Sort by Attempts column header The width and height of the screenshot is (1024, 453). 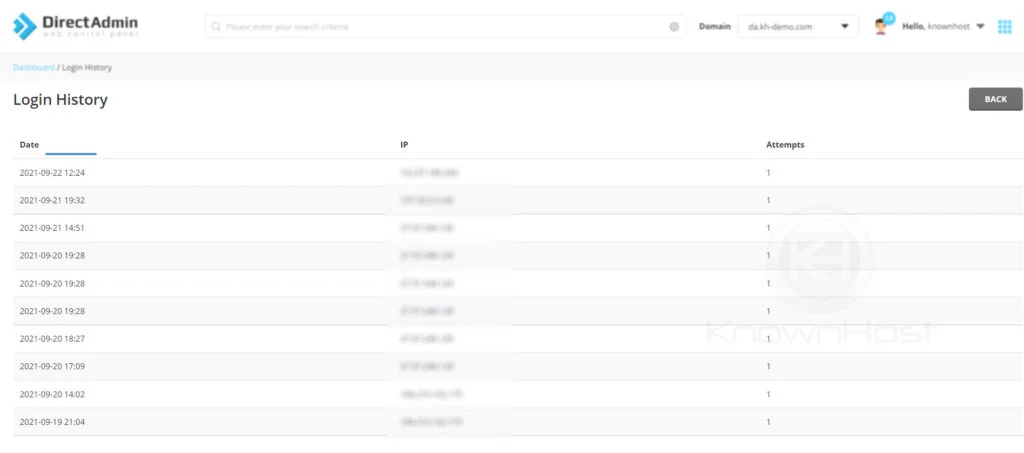(x=785, y=145)
